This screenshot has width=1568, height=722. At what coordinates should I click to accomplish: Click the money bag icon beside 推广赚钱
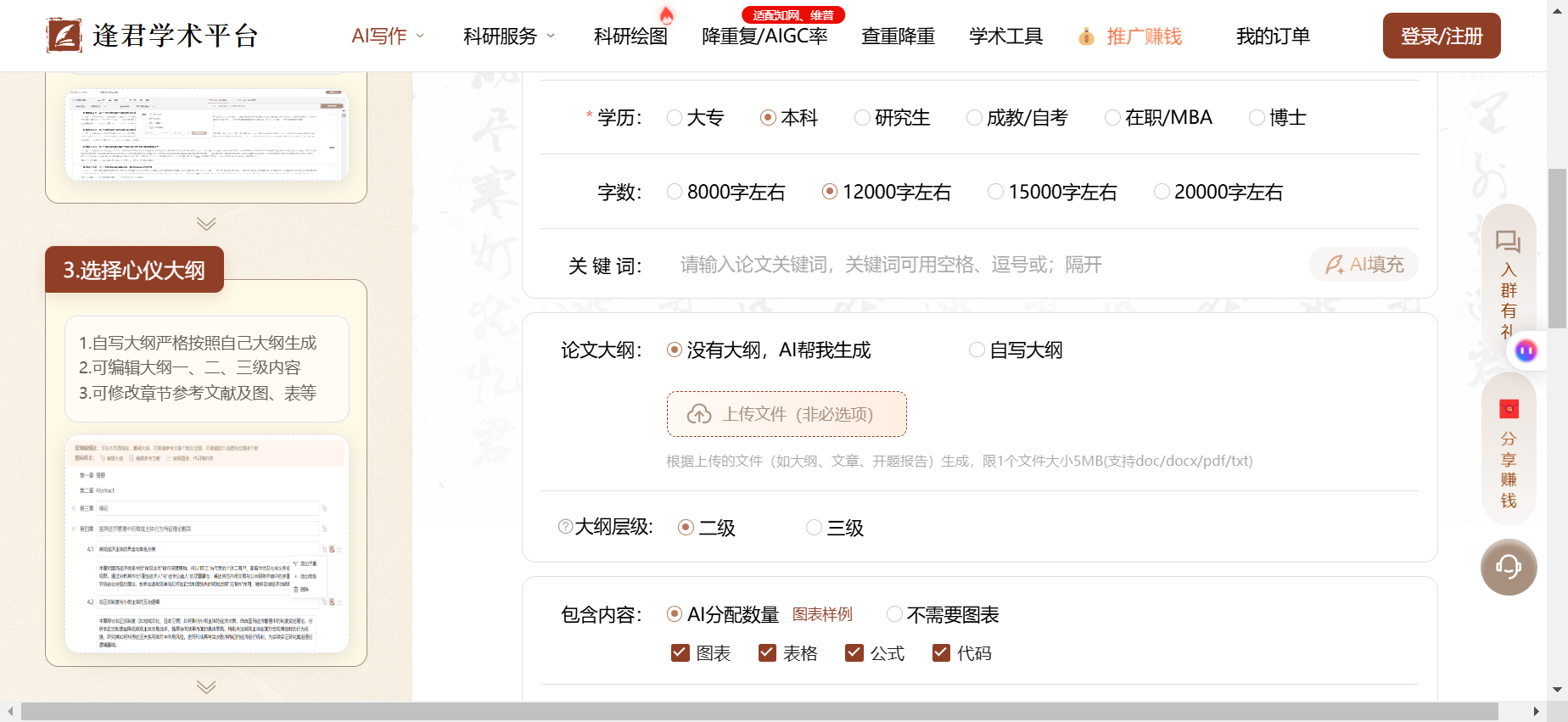1086,36
